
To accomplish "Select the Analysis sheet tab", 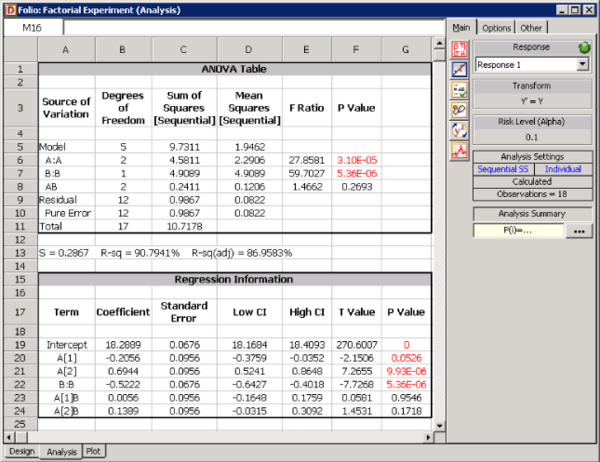I will (x=61, y=452).
